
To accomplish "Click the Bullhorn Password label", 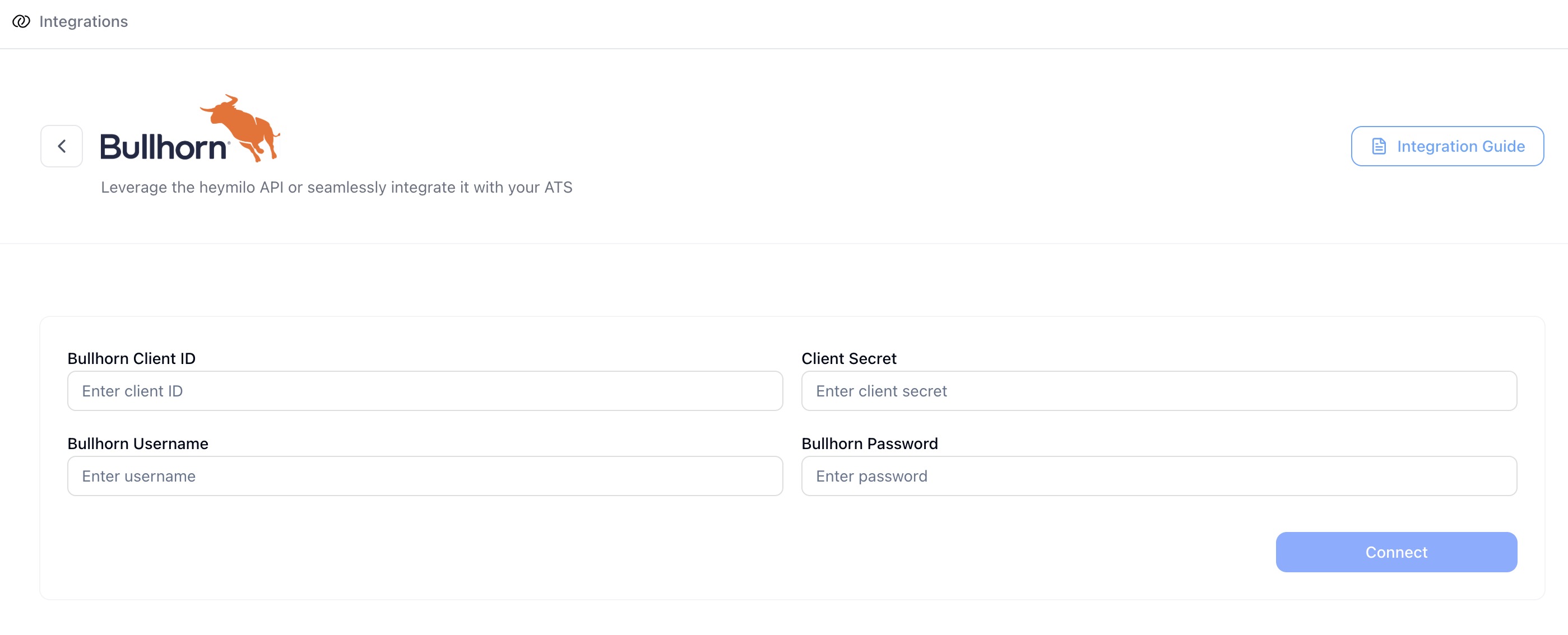I will pyautogui.click(x=869, y=444).
